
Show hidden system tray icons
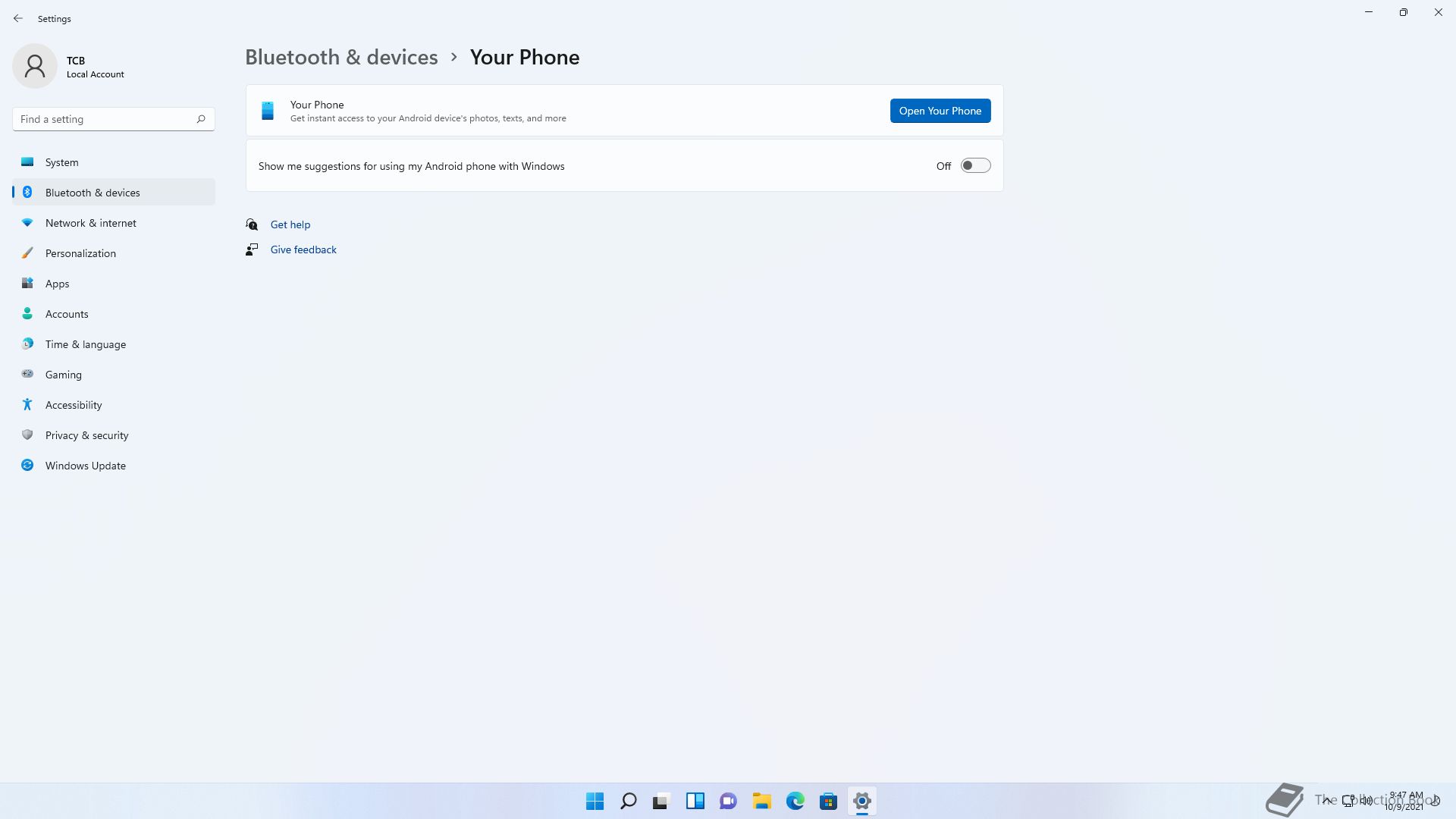click(1327, 801)
